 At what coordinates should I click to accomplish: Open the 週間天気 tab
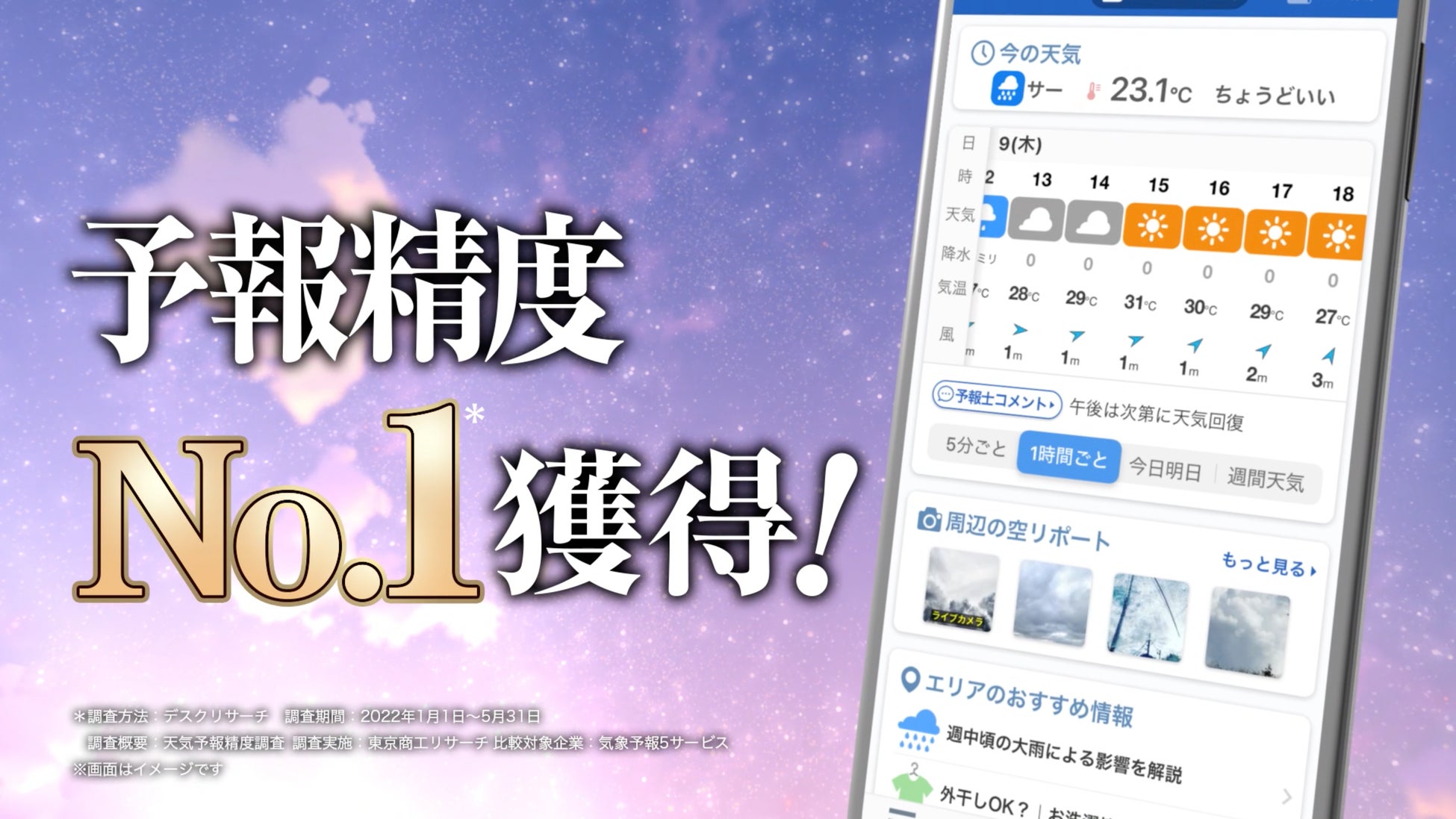[x=1266, y=479]
